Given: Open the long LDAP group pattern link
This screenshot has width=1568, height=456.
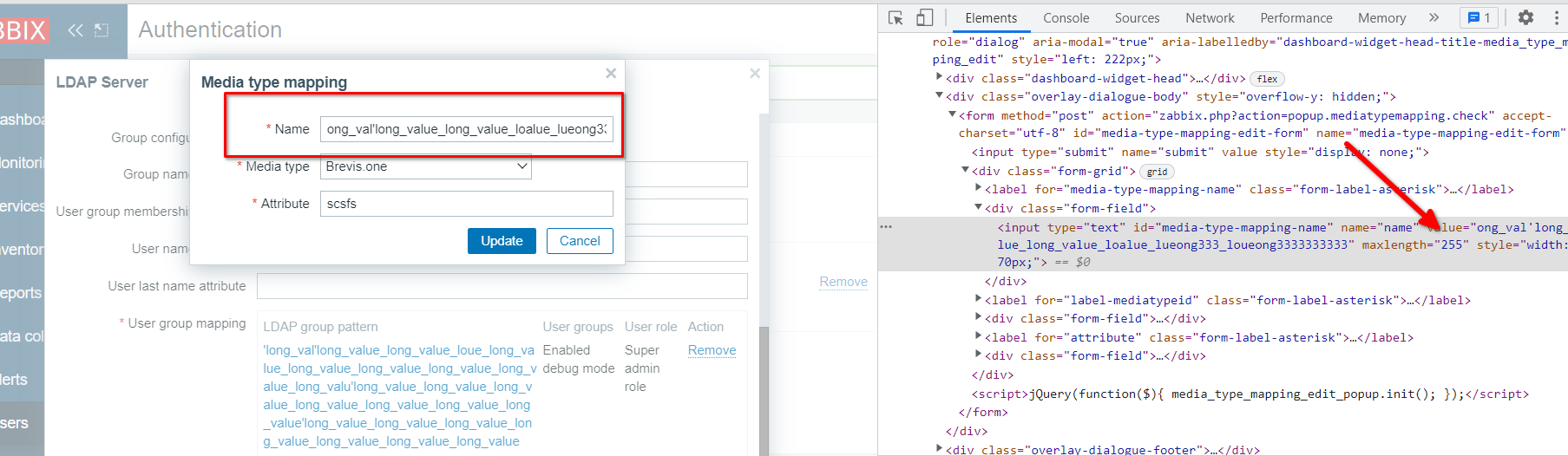Looking at the screenshot, I should 399,396.
